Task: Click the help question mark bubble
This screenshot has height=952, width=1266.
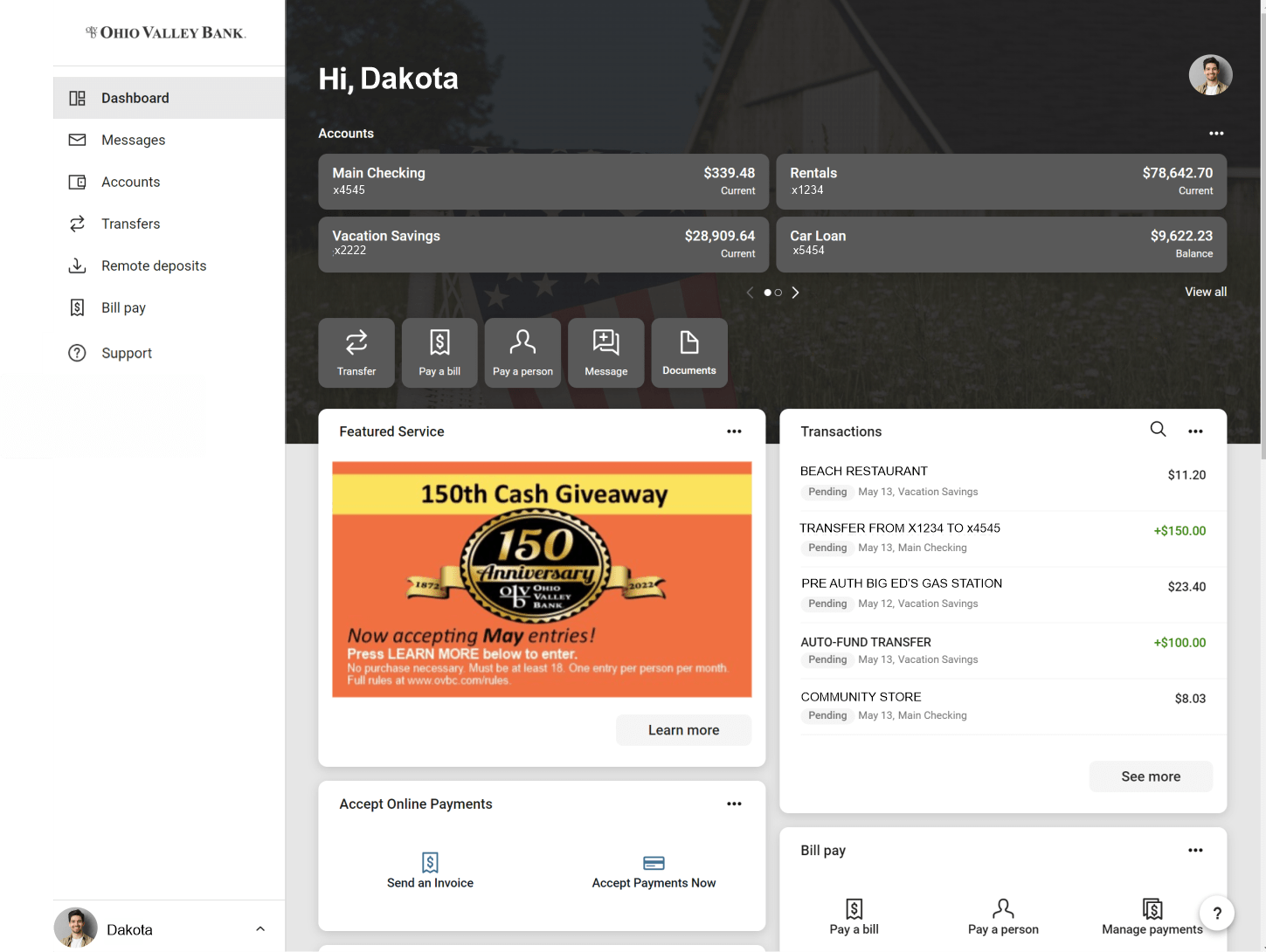Action: click(x=1217, y=913)
